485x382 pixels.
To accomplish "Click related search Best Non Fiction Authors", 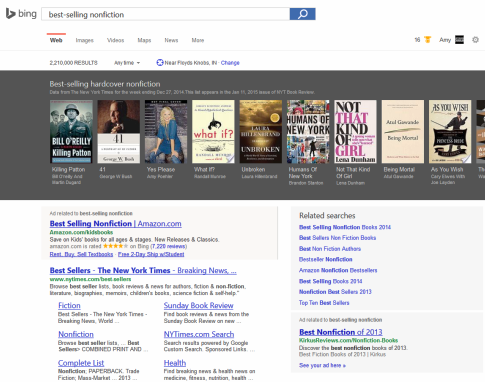I will 330,249.
